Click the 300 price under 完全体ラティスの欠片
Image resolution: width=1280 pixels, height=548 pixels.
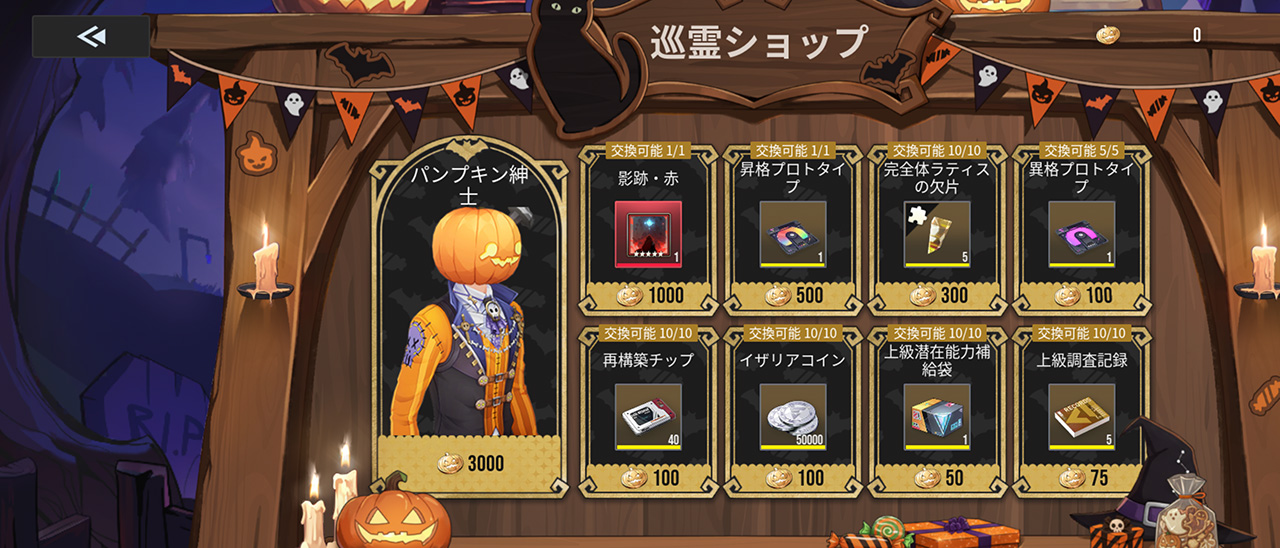[938, 296]
